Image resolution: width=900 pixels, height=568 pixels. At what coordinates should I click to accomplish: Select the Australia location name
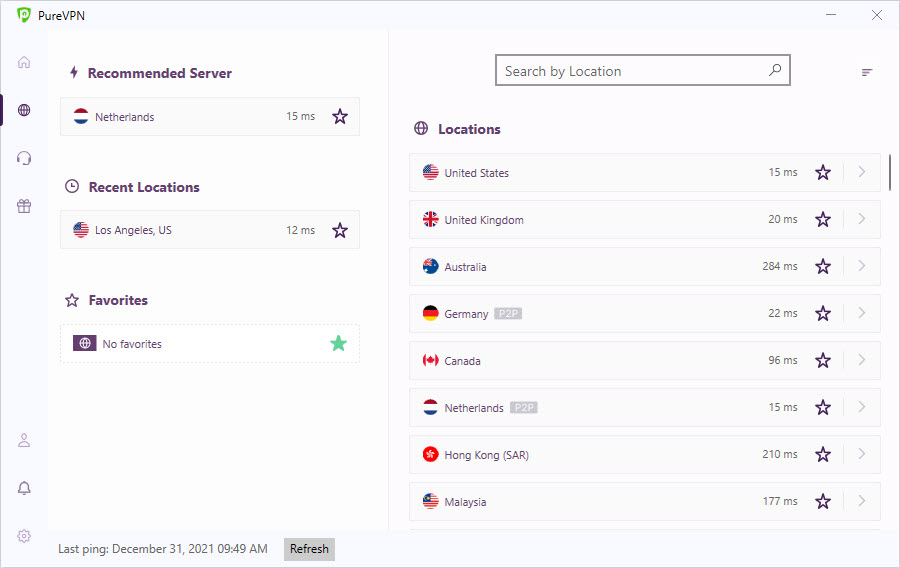465,267
